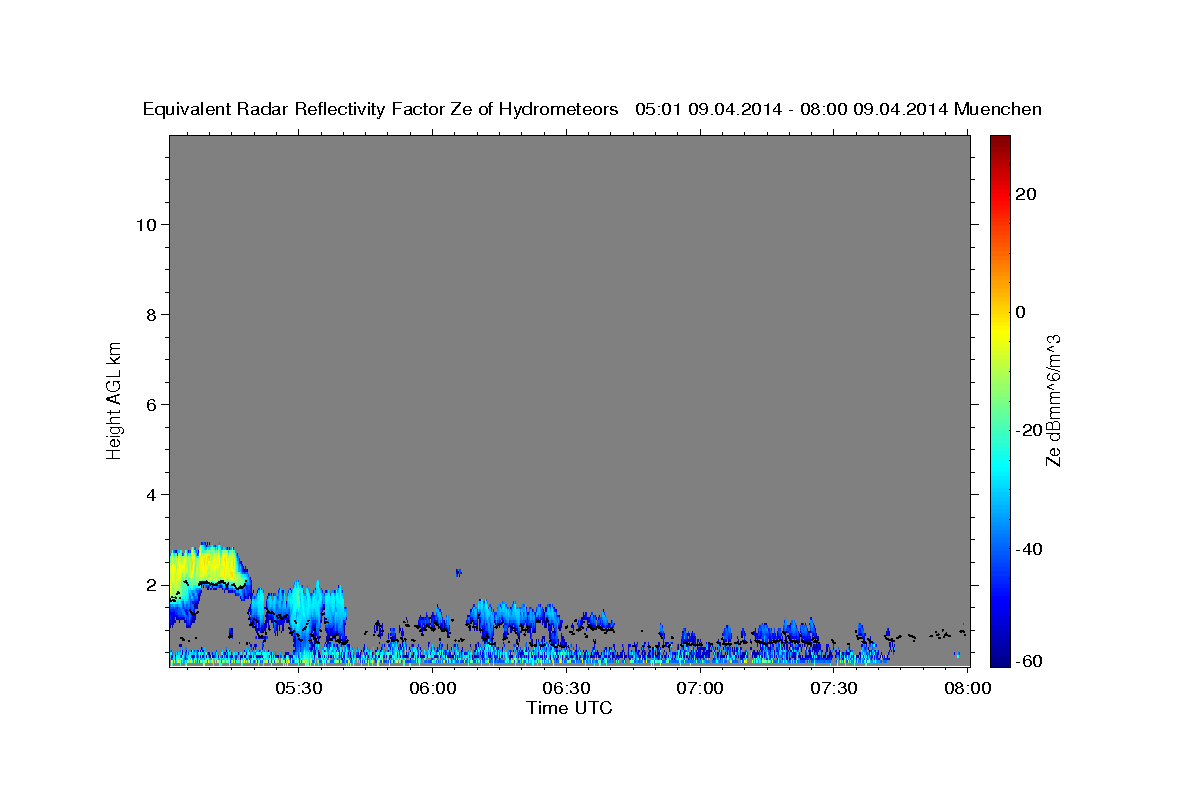Click the height tick label 4
This screenshot has width=1200, height=800.
tap(152, 494)
